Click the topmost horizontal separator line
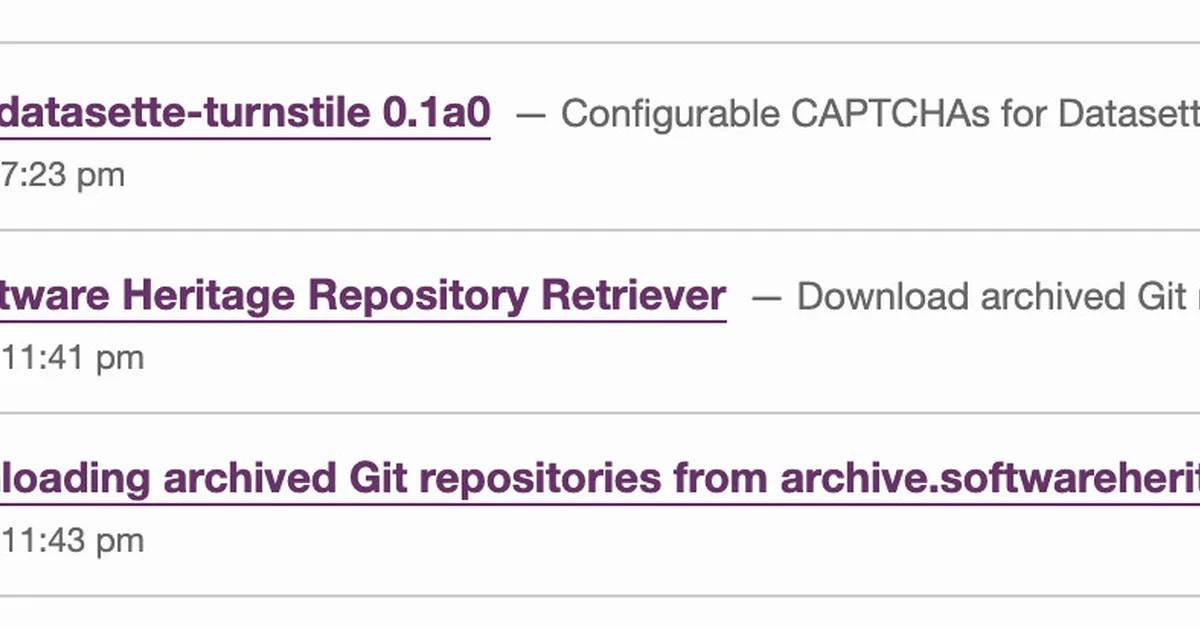1200x628 pixels. pyautogui.click(x=600, y=41)
